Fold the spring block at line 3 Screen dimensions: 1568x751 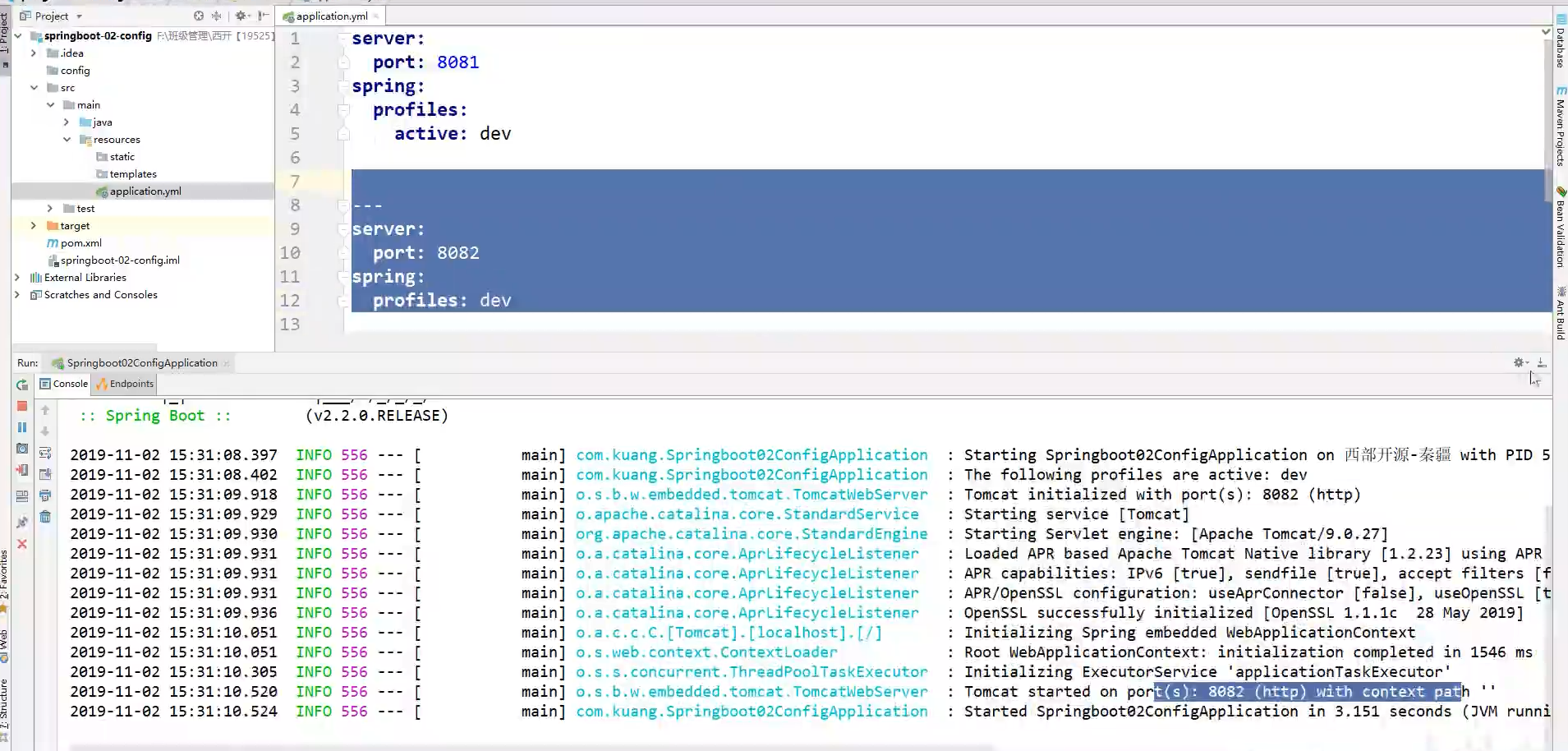[343, 86]
